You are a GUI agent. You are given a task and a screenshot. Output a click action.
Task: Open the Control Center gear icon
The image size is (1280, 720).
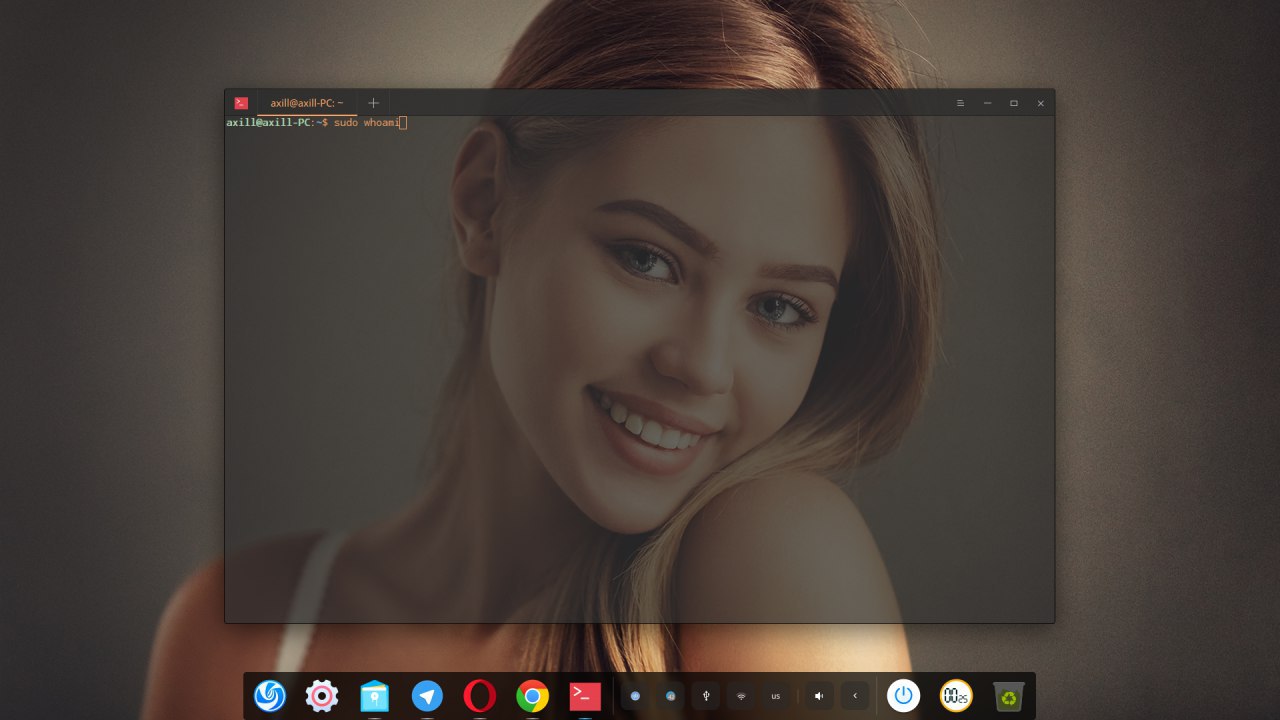tap(322, 696)
